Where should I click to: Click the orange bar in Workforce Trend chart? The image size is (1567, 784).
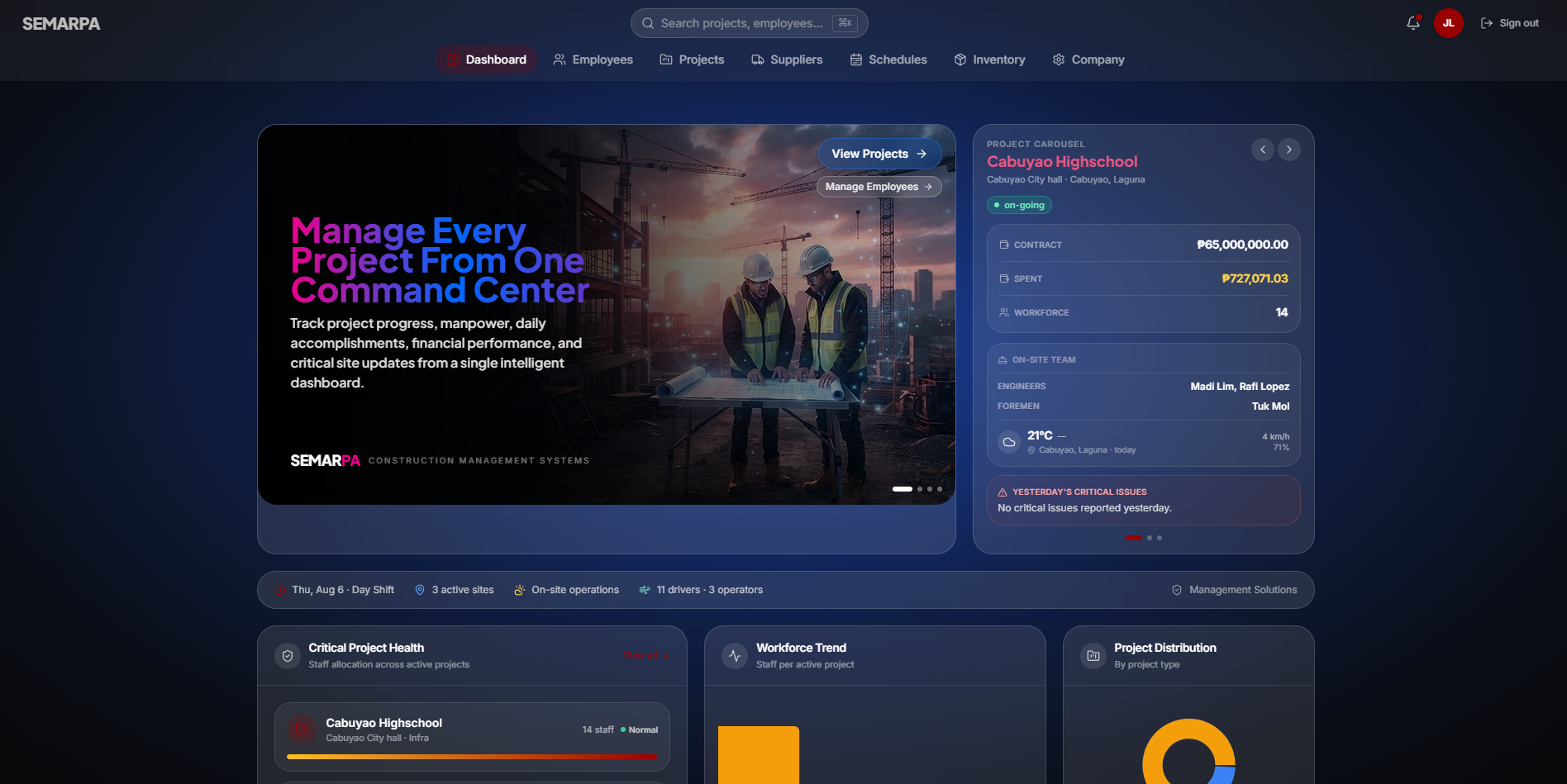pyautogui.click(x=759, y=755)
